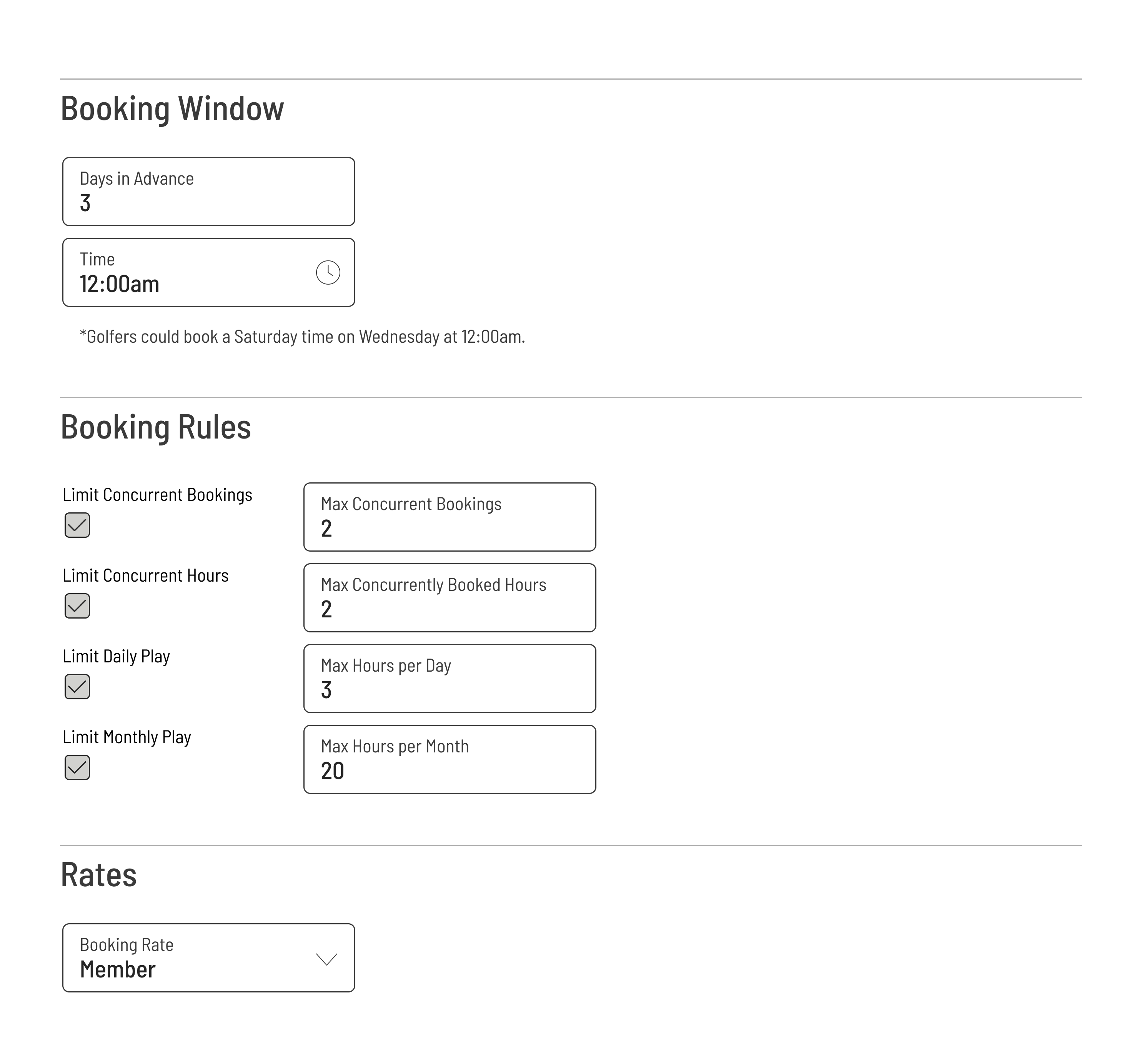Select the Max Hours per Day field
1134x1064 pixels.
[x=450, y=679]
